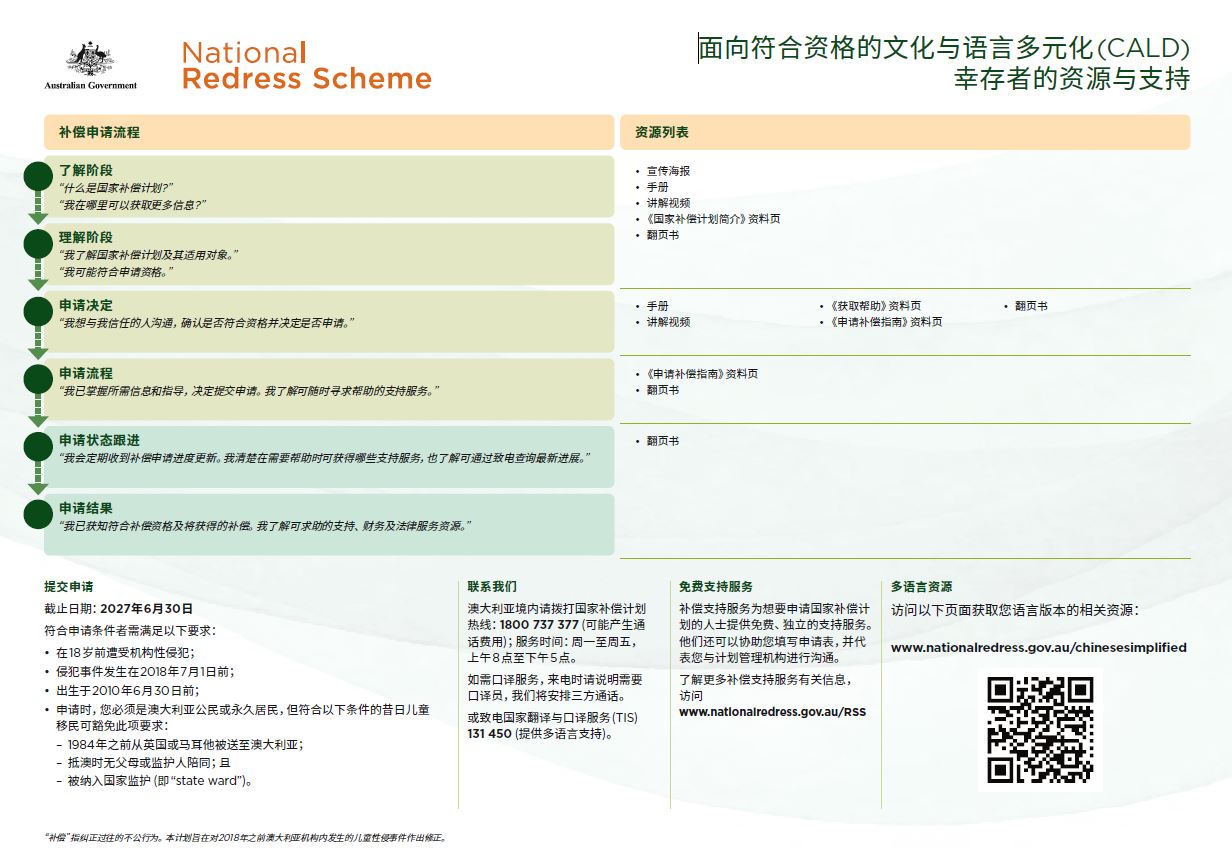Select the bullet 出生于2010年6月30日前
The height and width of the screenshot is (864, 1232).
(127, 690)
